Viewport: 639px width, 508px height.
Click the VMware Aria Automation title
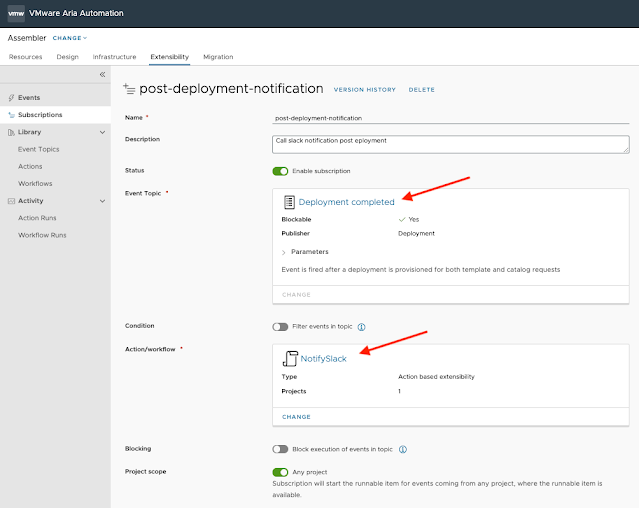point(76,13)
